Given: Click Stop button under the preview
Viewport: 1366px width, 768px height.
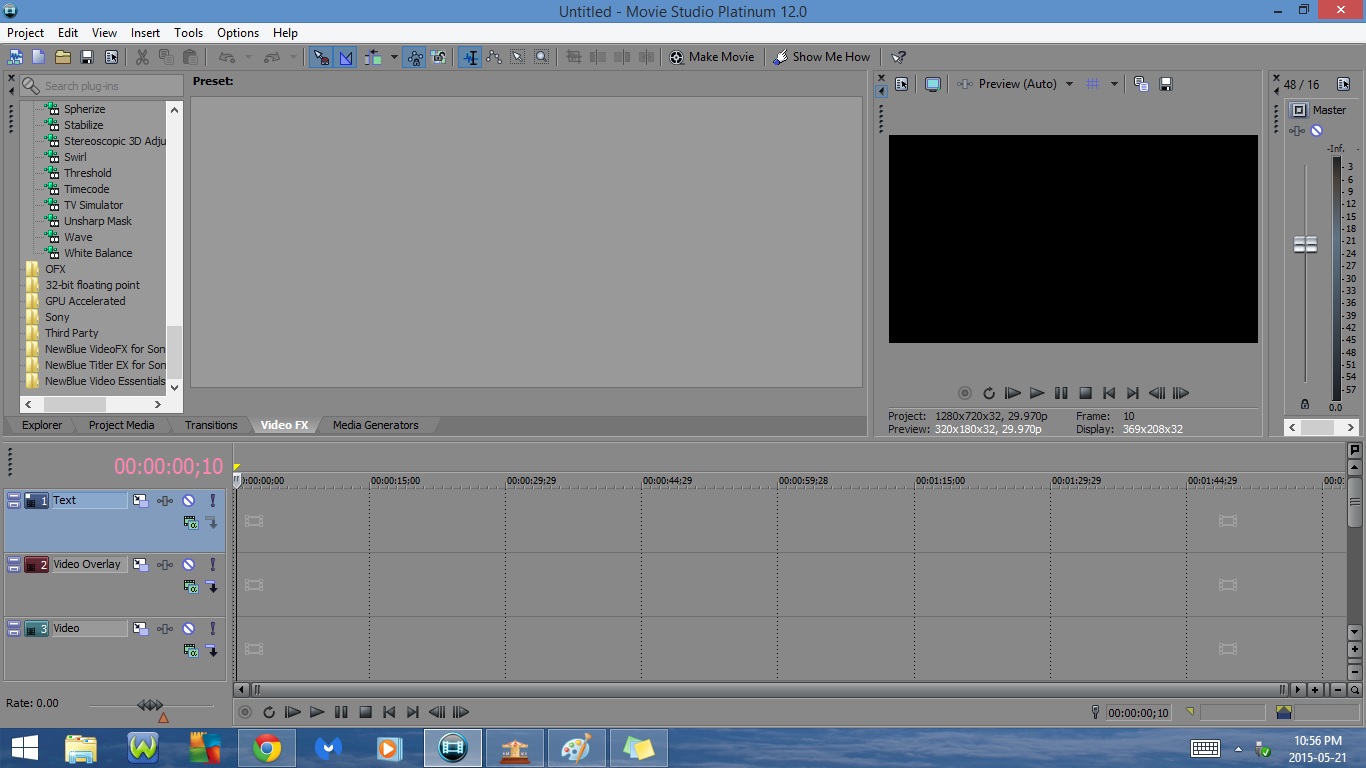Looking at the screenshot, I should click(x=1085, y=393).
